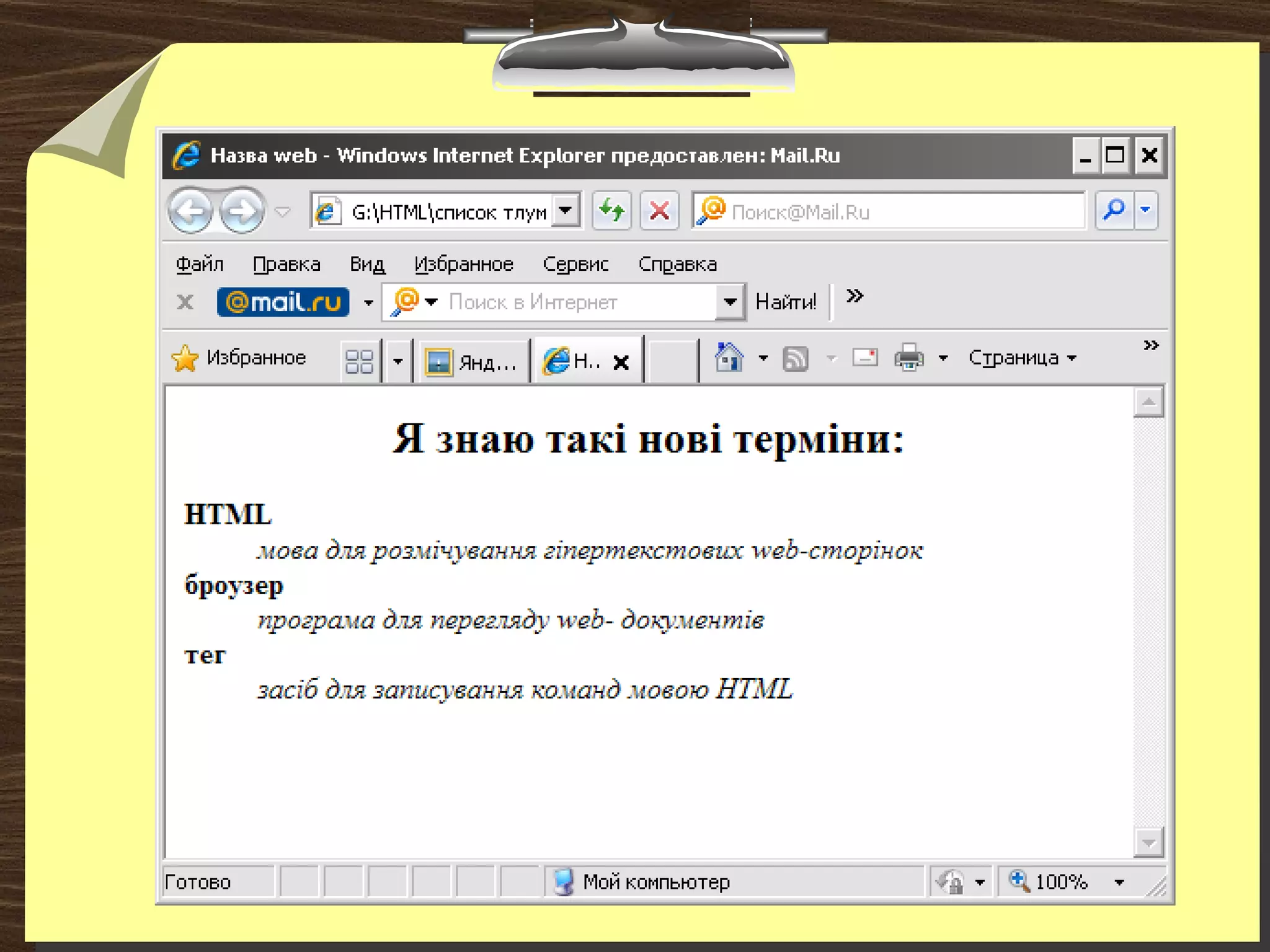The image size is (1270, 952).
Task: Click the Back navigation arrow button
Action: pyautogui.click(x=190, y=211)
